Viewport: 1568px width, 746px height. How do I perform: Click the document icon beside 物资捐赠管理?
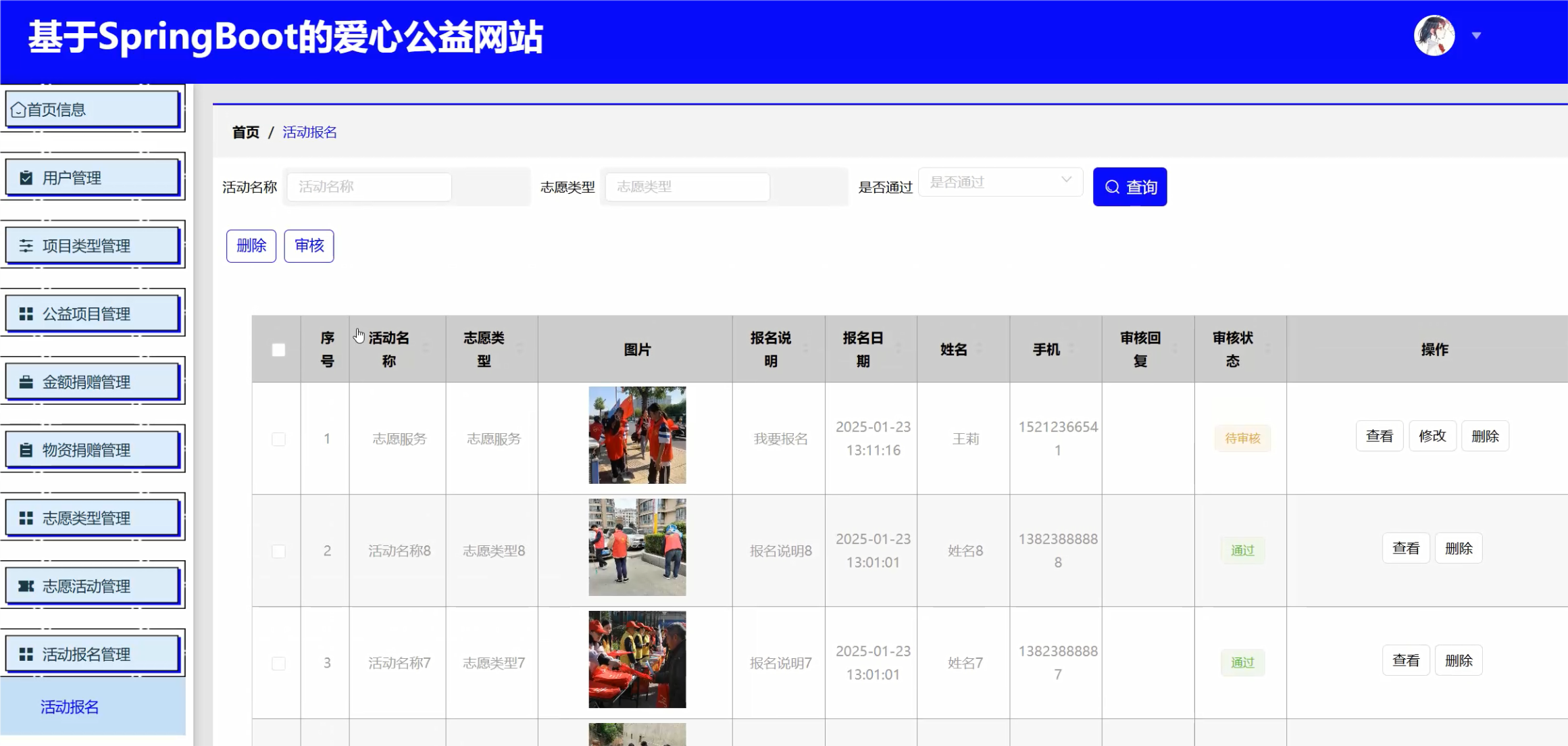click(x=26, y=450)
